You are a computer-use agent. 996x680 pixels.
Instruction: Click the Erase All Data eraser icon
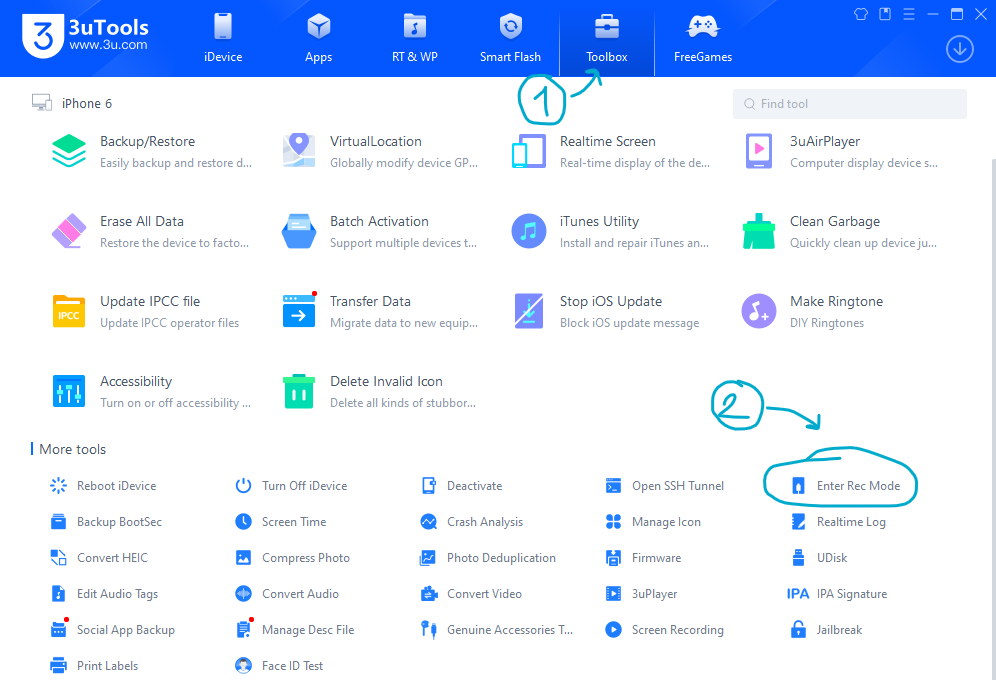[69, 231]
